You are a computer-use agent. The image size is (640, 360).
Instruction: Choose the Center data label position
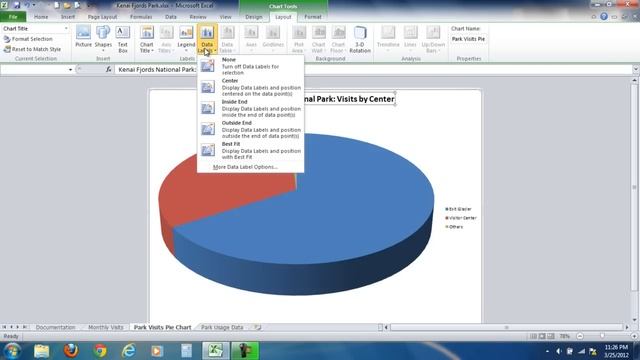[251, 87]
